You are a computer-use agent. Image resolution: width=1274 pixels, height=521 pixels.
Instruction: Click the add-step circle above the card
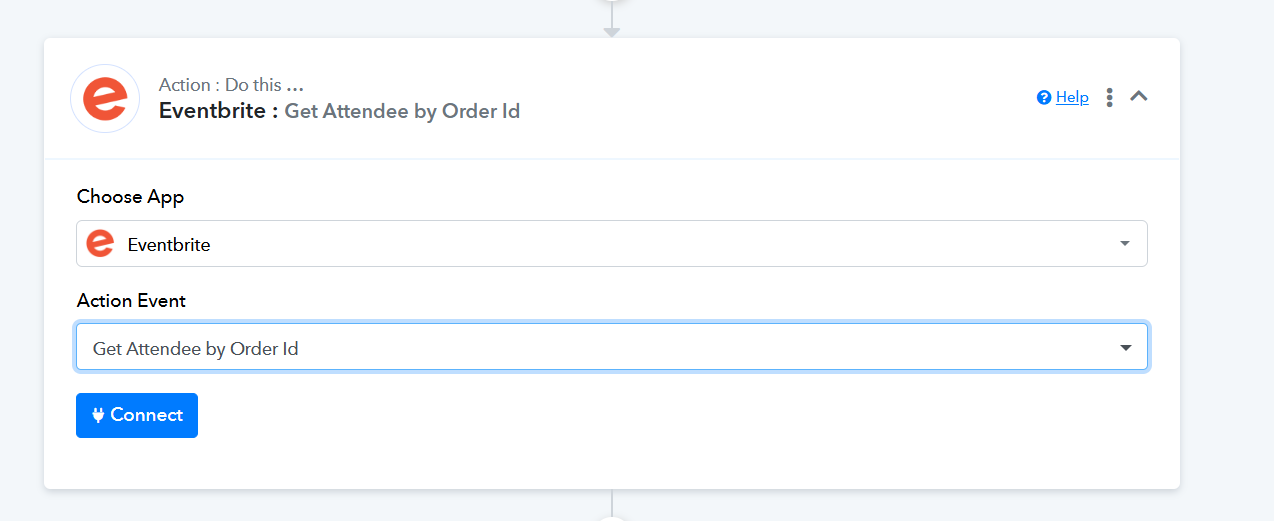[612, 3]
